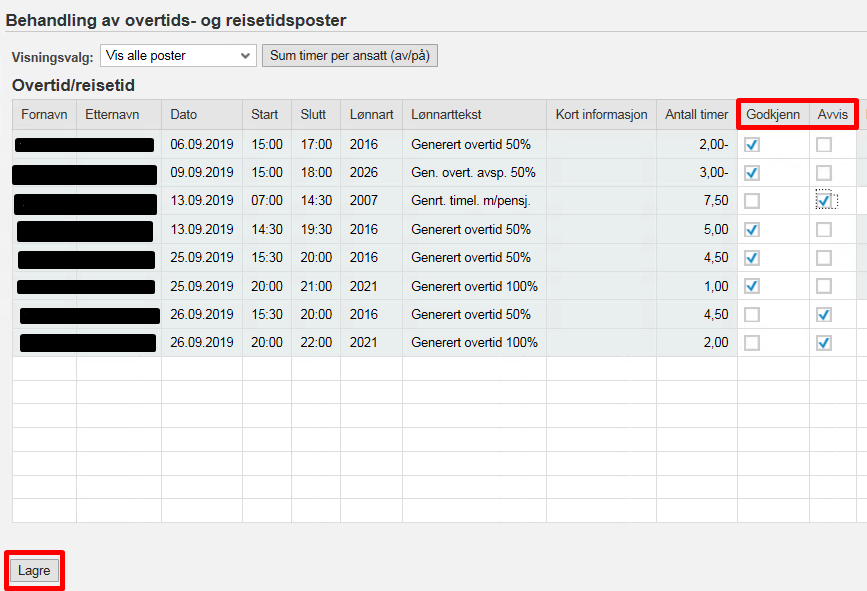Click hours cell 7,50
The width and height of the screenshot is (867, 591).
tap(697, 201)
